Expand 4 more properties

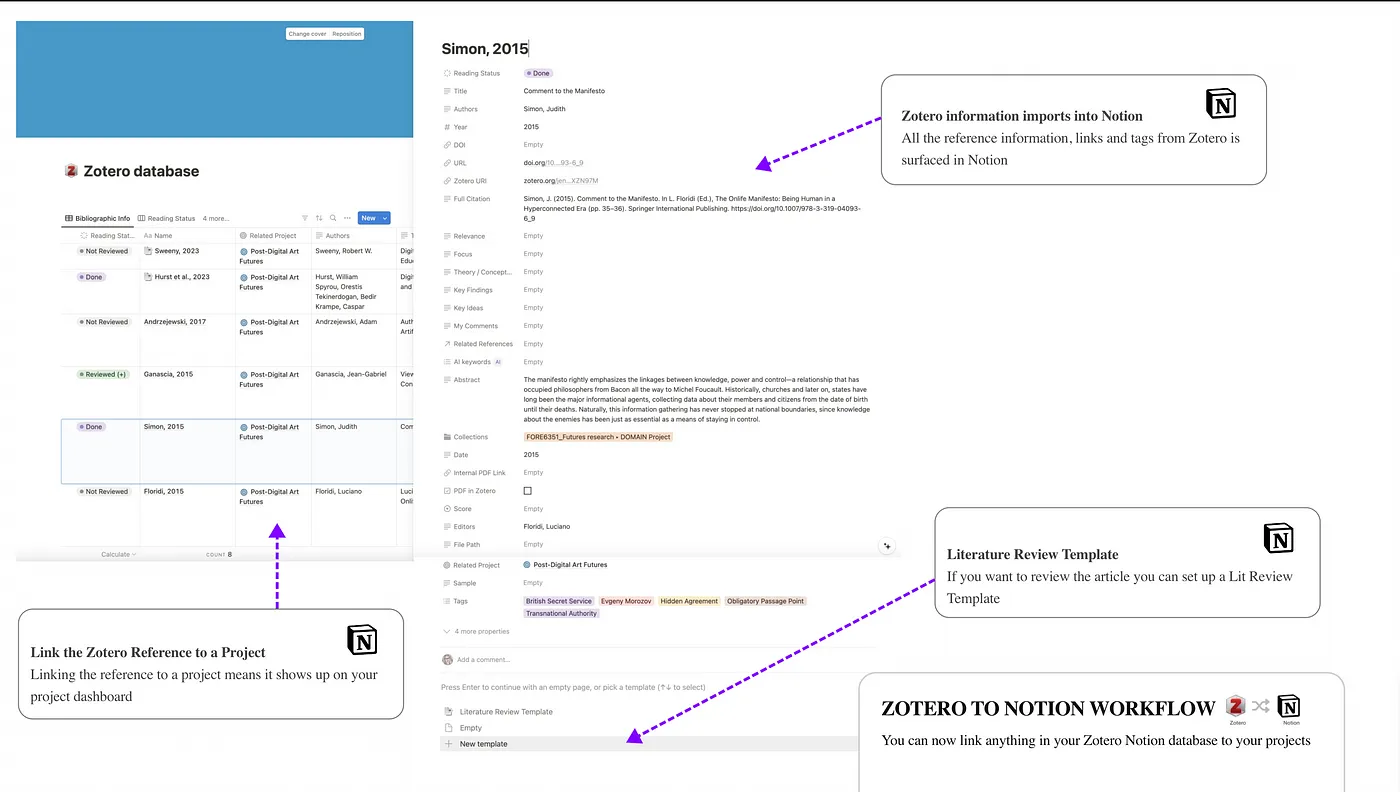pos(476,632)
